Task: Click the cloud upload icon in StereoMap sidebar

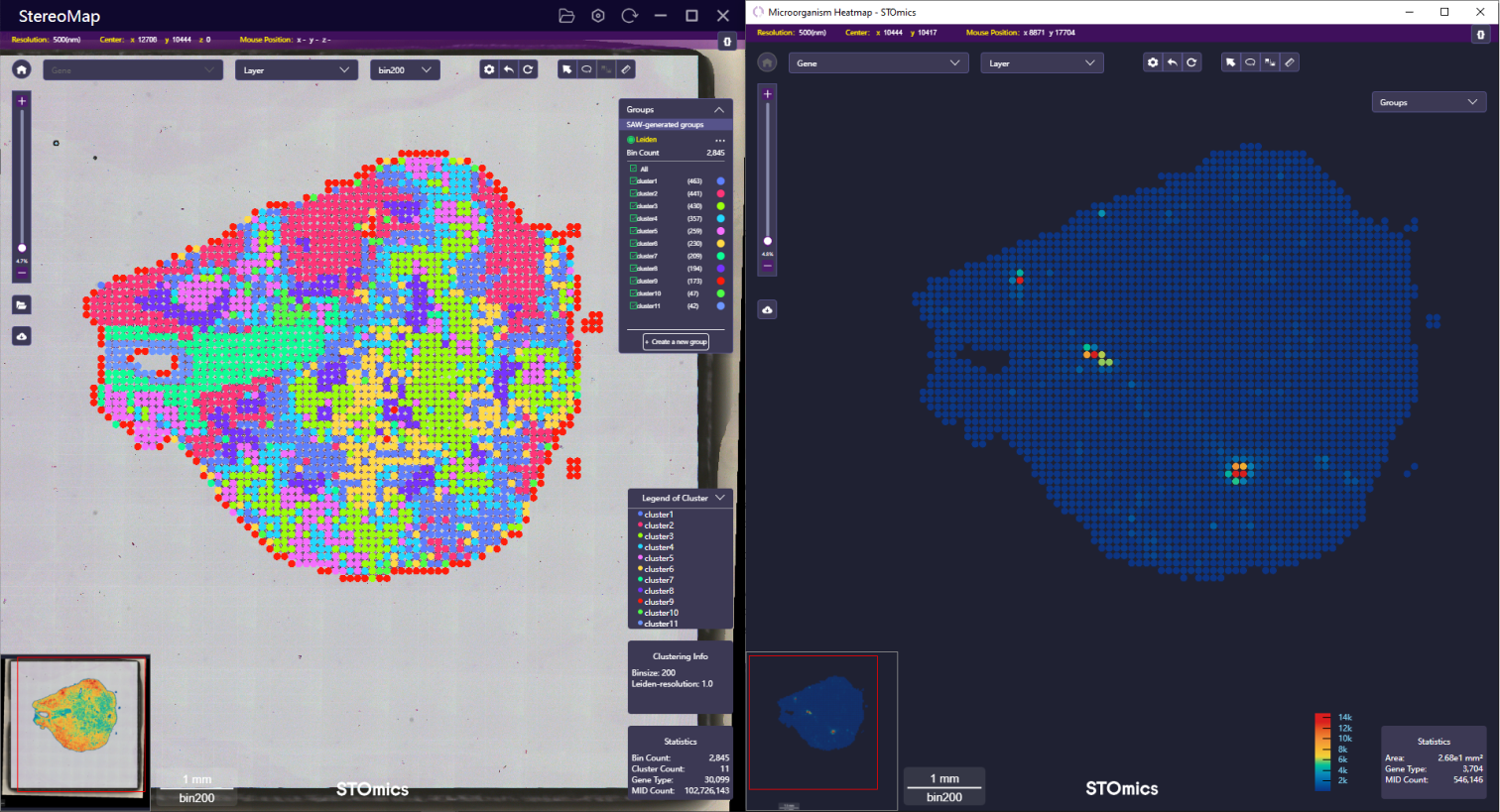Action: click(x=22, y=337)
